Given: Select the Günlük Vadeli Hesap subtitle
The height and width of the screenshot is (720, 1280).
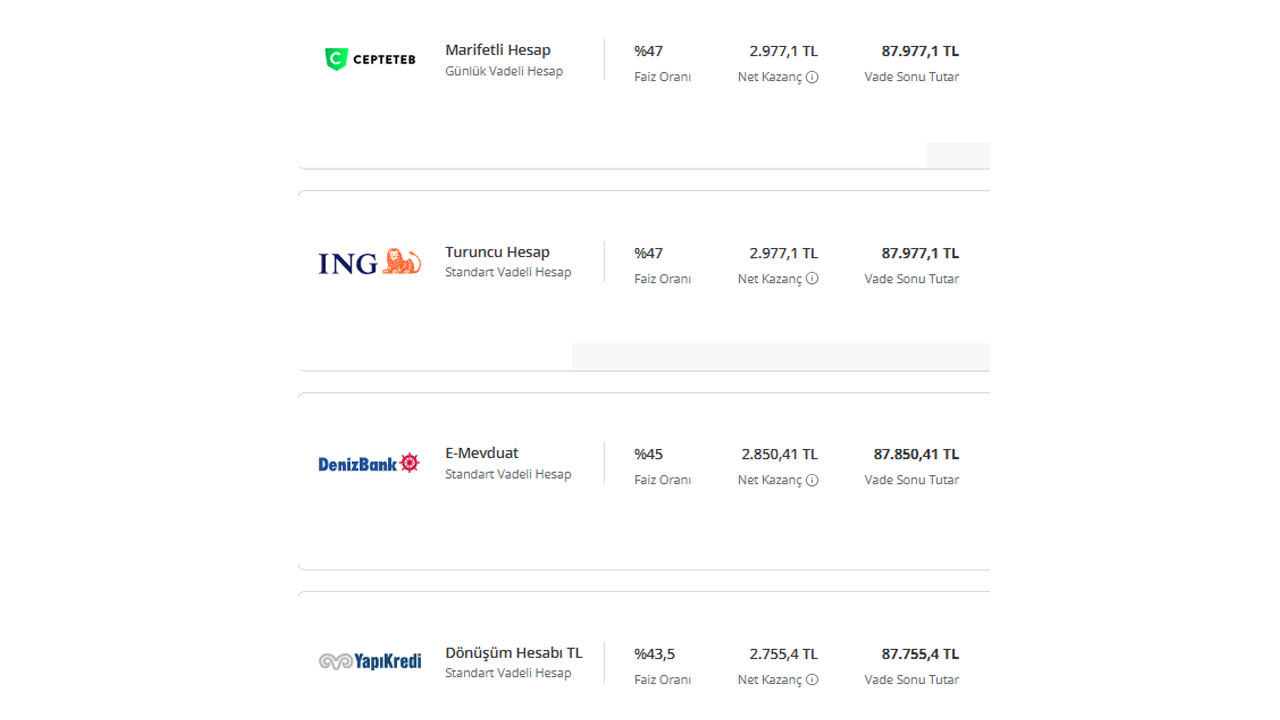Looking at the screenshot, I should (x=504, y=72).
